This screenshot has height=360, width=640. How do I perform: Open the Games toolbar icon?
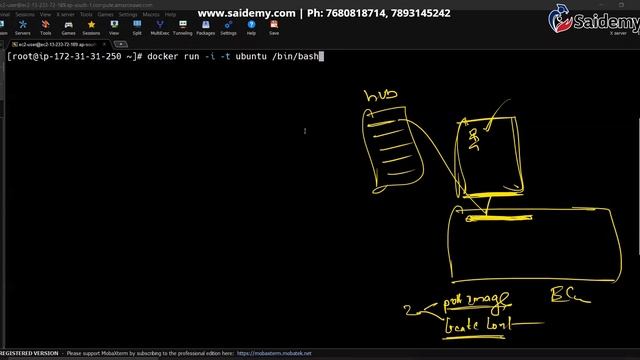click(x=68, y=28)
